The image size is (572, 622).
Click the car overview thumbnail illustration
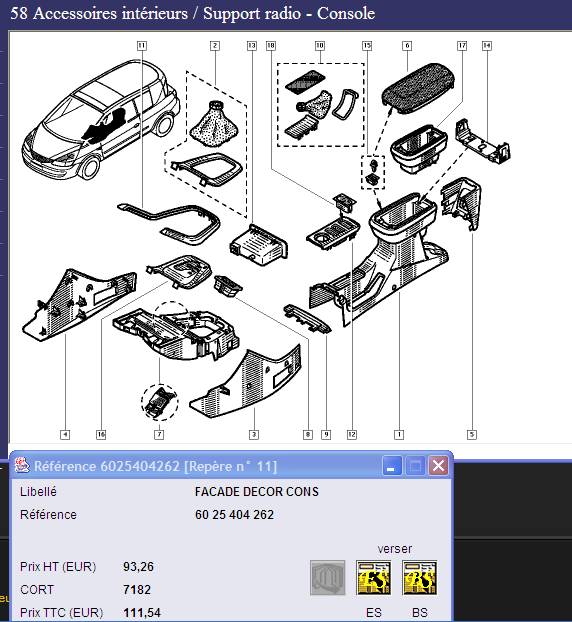[101, 119]
